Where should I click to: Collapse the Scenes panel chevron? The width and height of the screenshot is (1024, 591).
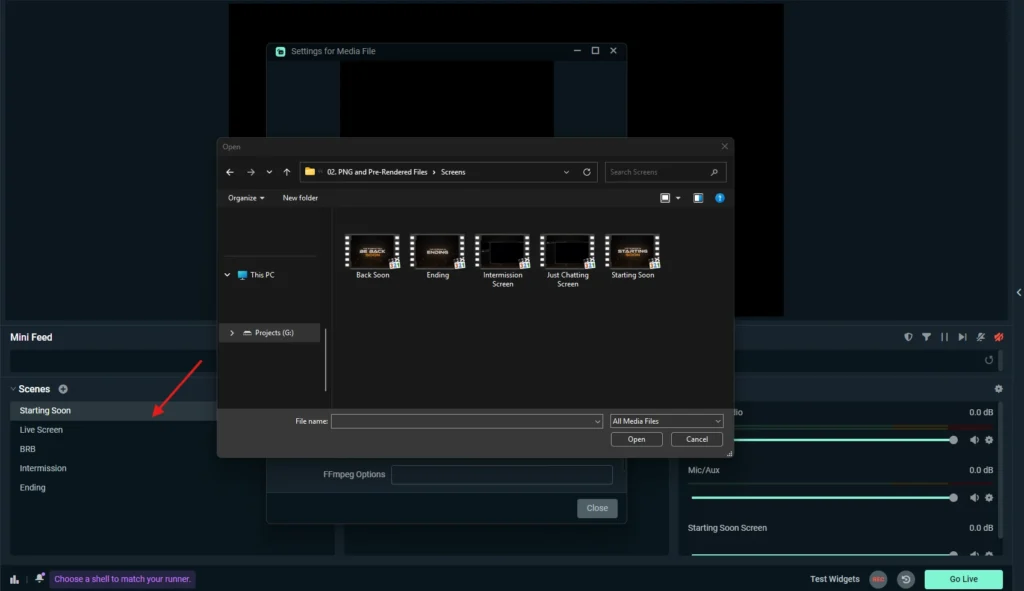[x=12, y=389]
